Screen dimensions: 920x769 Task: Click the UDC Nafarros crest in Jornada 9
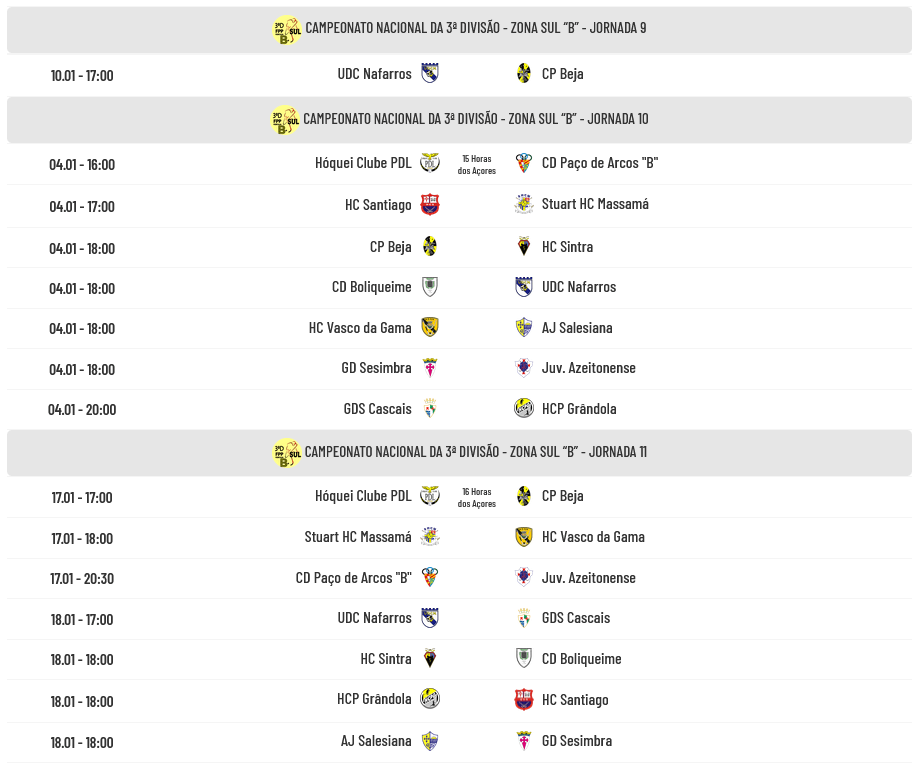[x=430, y=73]
